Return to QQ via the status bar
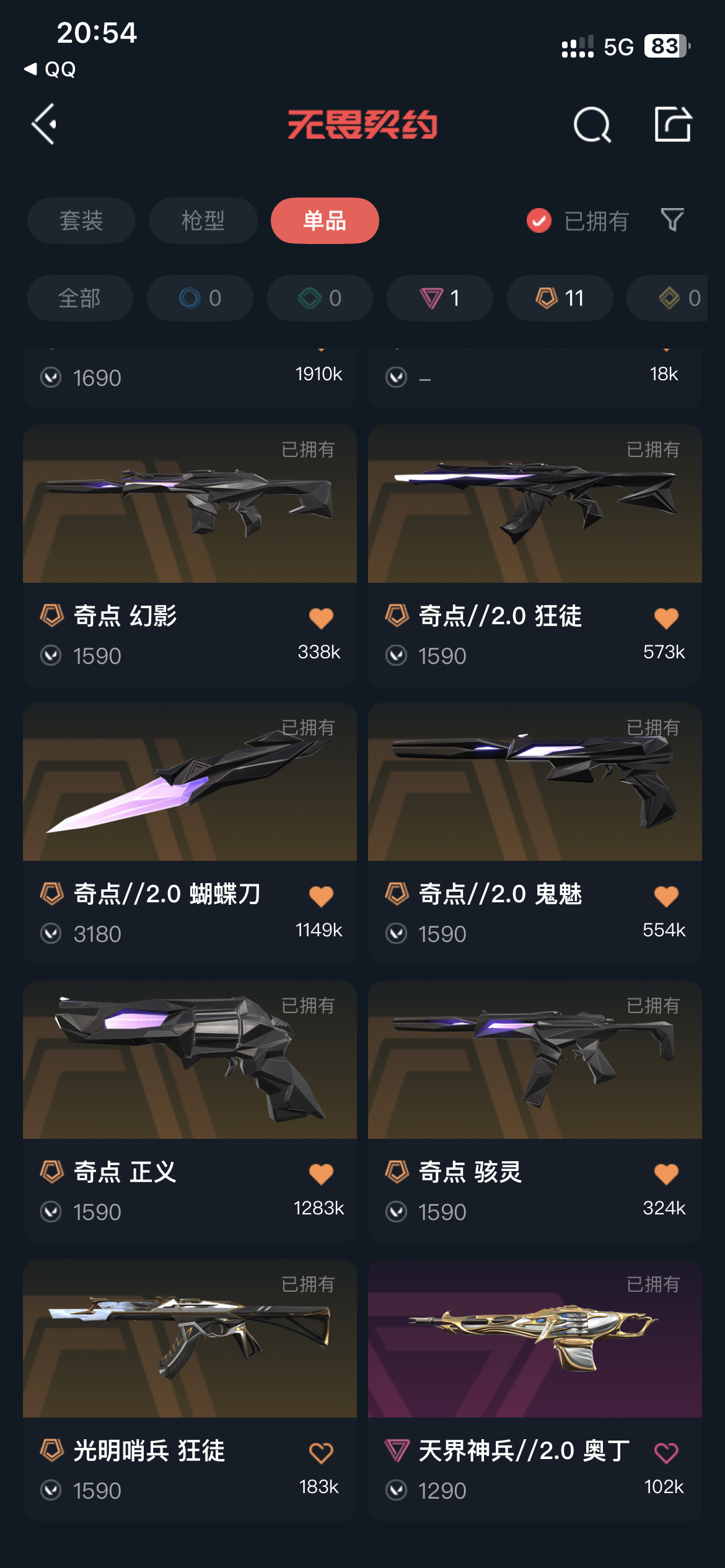 click(x=50, y=69)
